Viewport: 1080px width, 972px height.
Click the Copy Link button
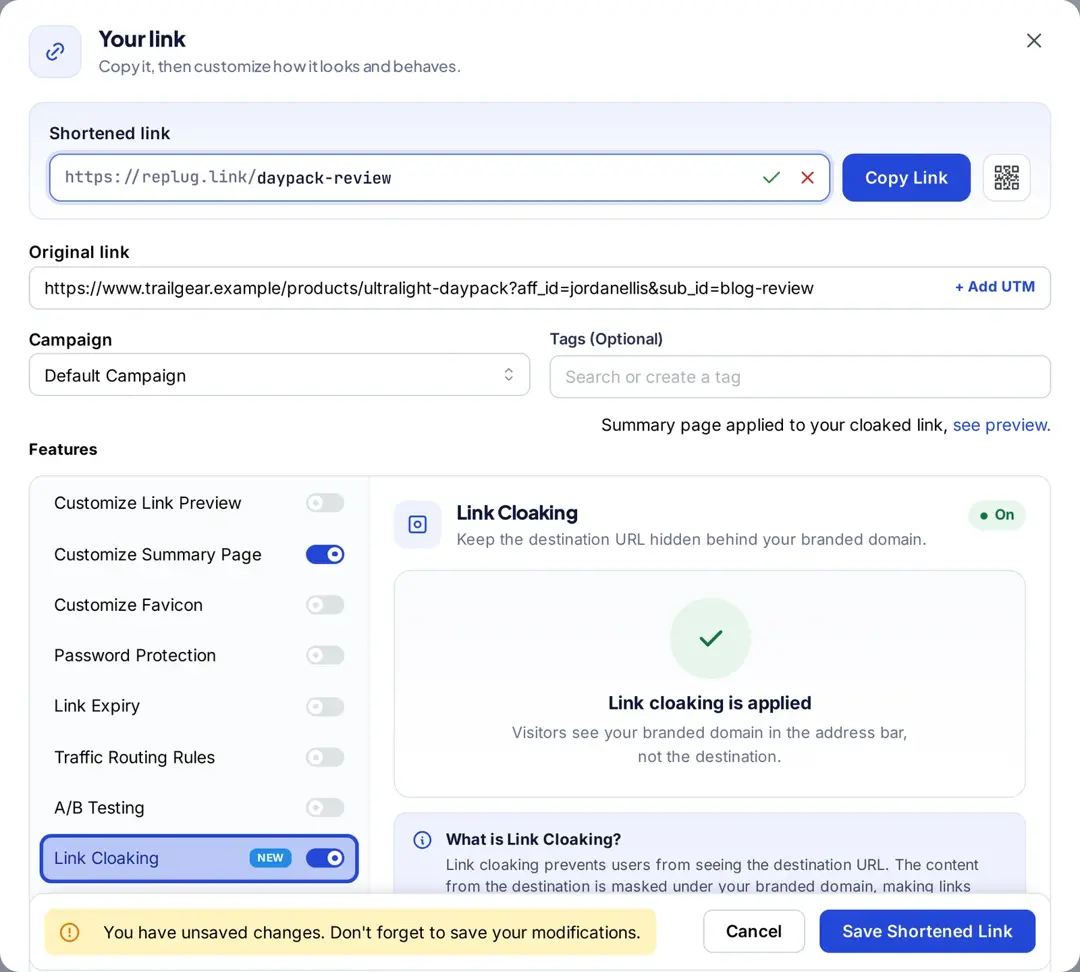906,178
